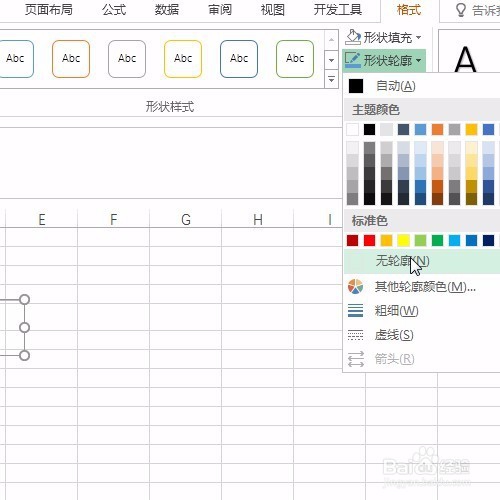
Task: Select column G header
Action: (186, 219)
